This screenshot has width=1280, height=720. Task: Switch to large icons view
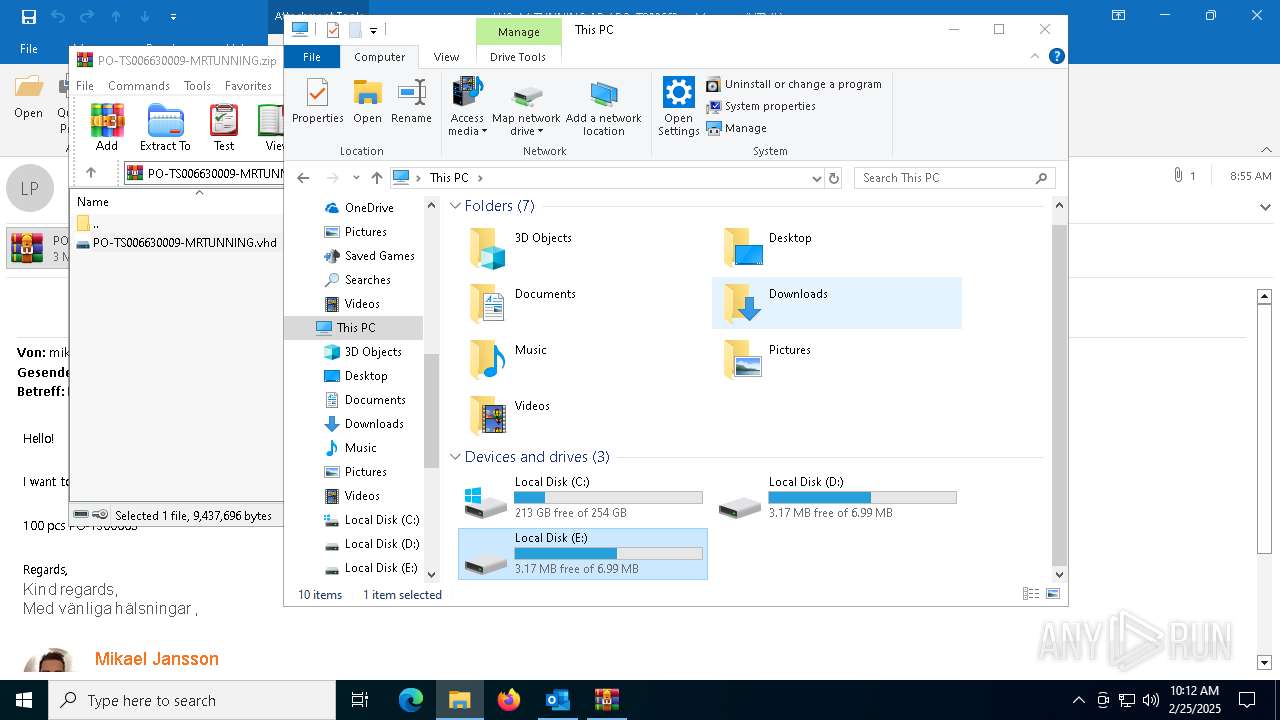(1052, 594)
